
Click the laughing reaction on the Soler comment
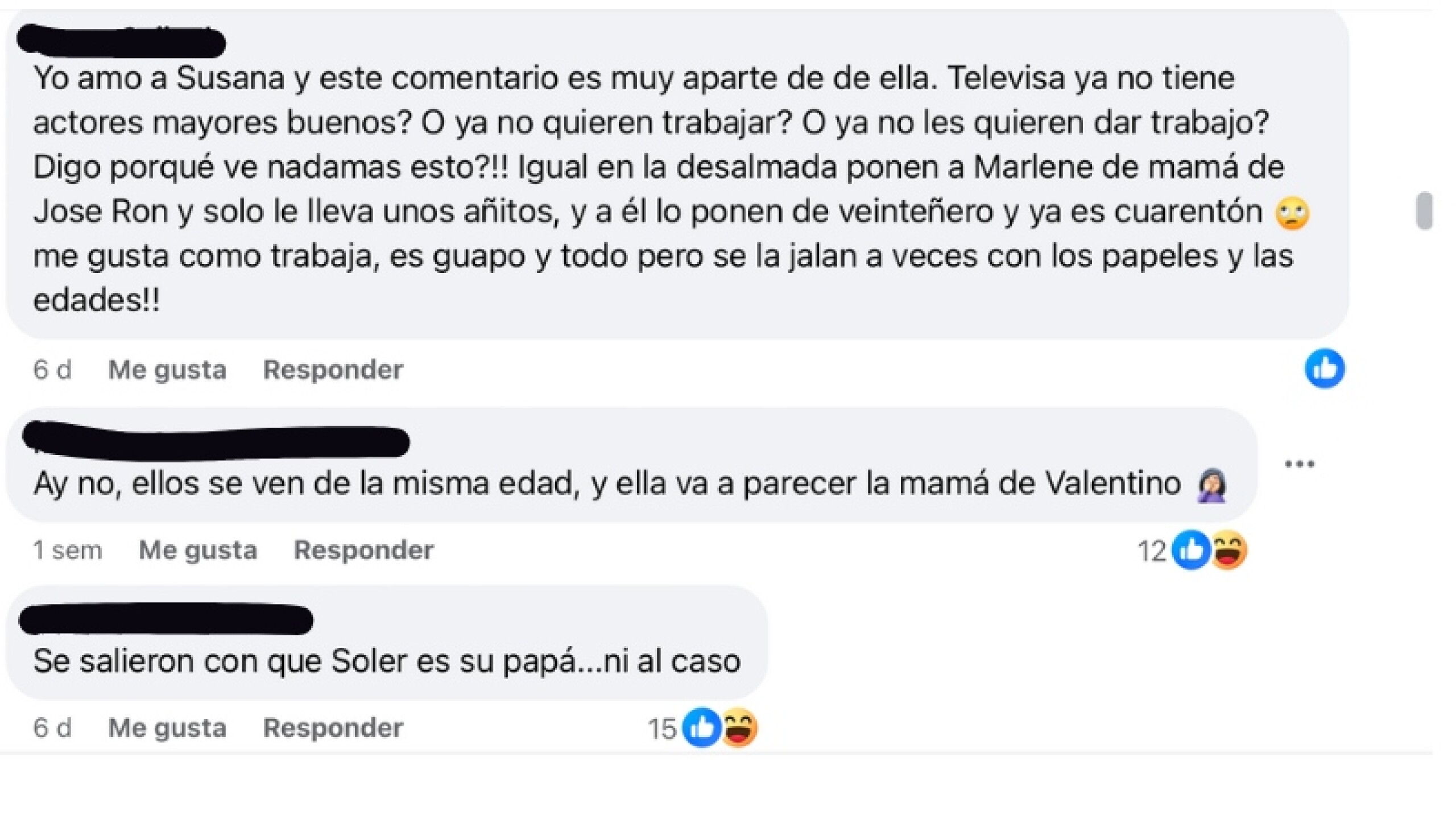739,727
